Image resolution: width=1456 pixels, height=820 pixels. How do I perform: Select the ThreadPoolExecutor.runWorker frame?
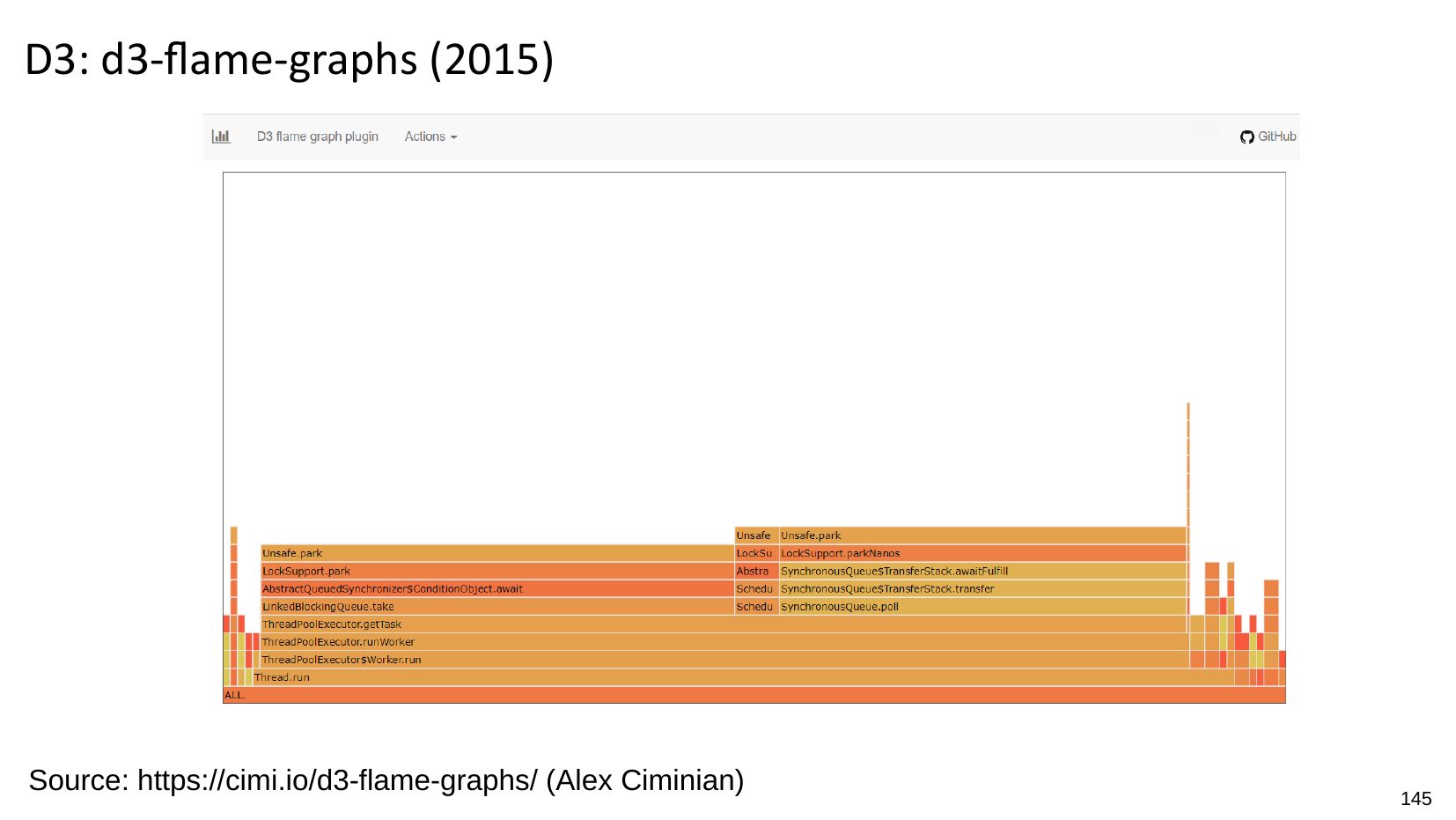pyautogui.click(x=724, y=642)
